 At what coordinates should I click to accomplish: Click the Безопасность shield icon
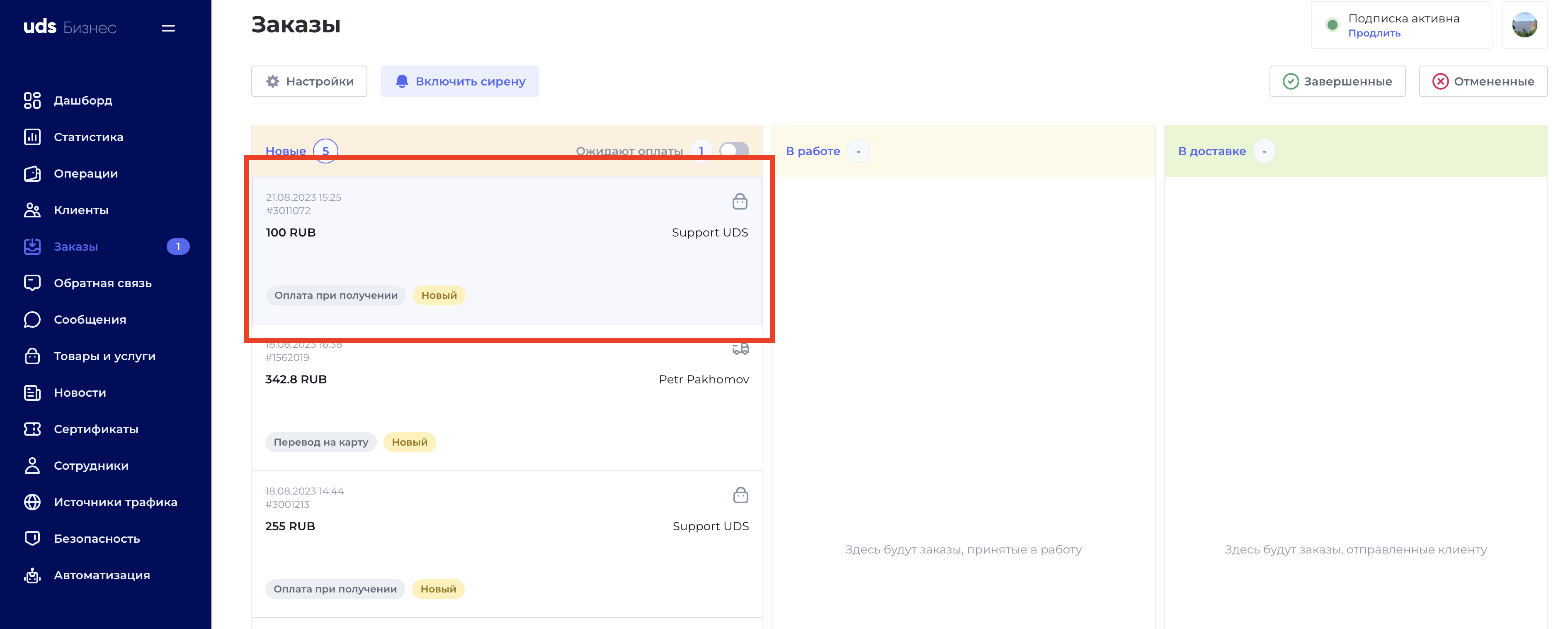tap(32, 539)
